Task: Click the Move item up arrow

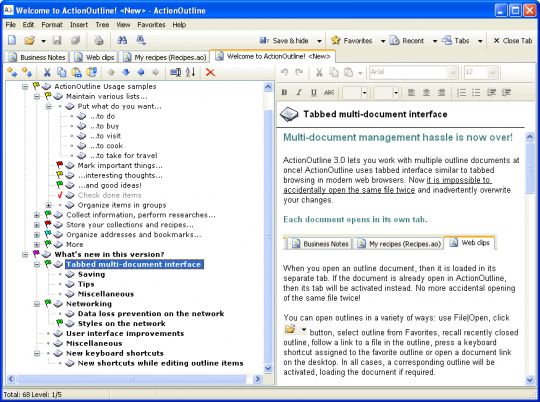Action: [x=111, y=72]
